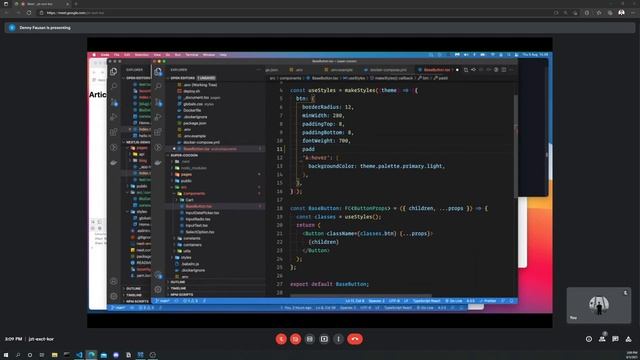Screen dimensions: 640x360
Task: Reload the browser page
Action: [29, 13]
